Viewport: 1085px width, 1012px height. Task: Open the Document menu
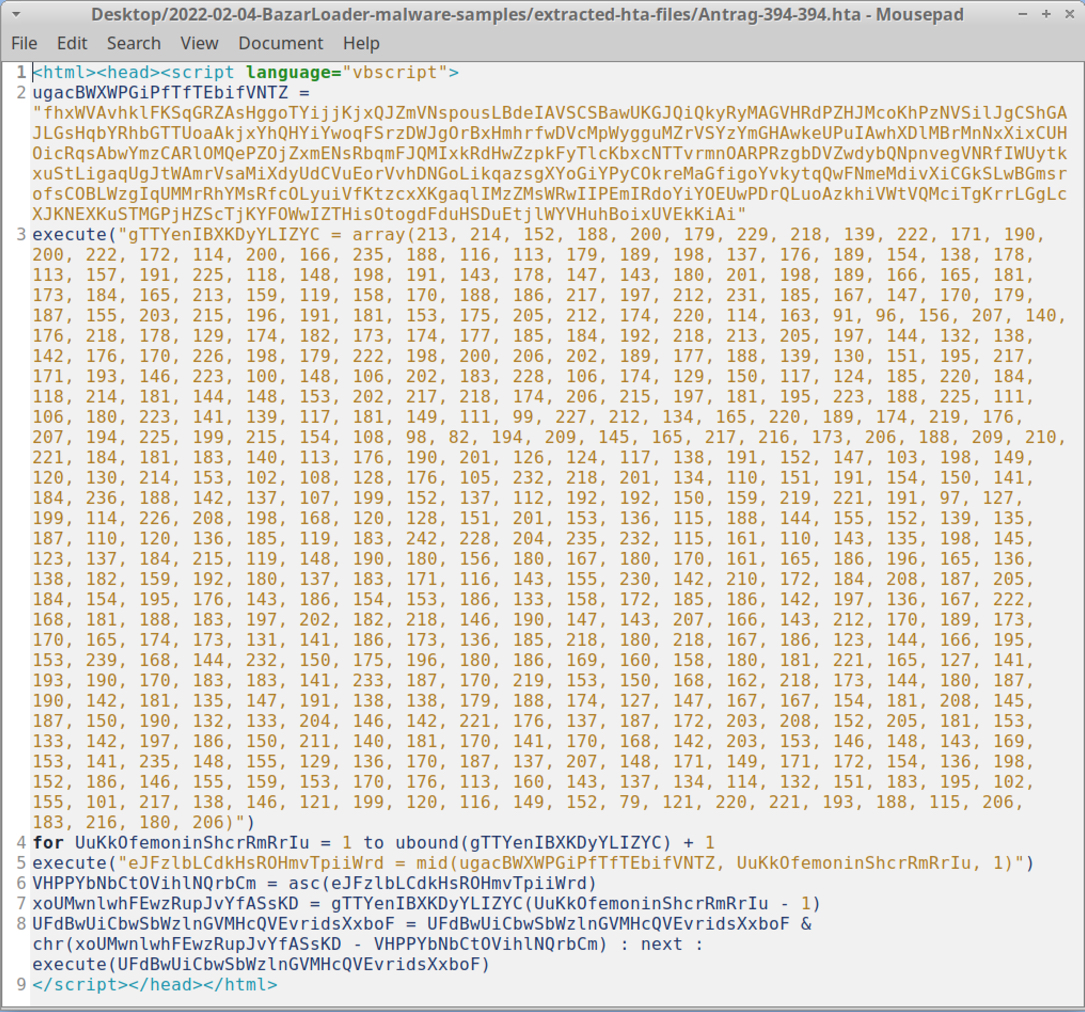(x=280, y=44)
